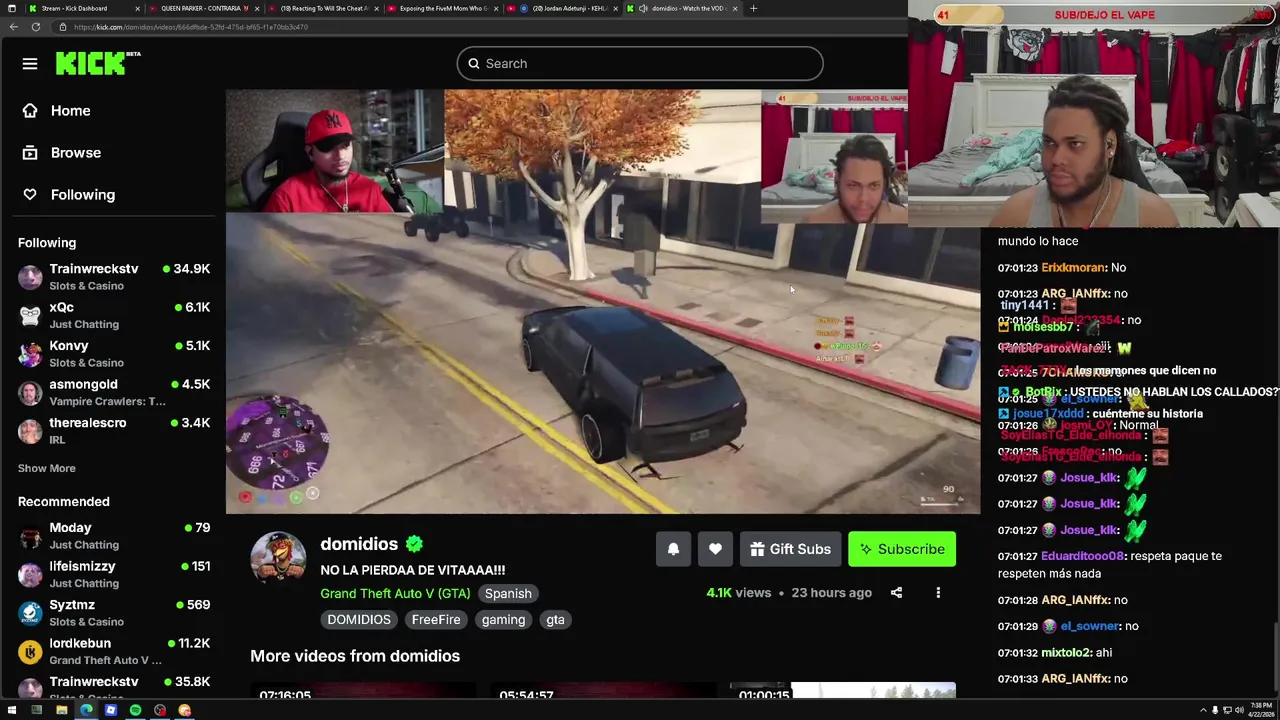Click the share icon
This screenshot has width=1280, height=720.
click(x=896, y=593)
